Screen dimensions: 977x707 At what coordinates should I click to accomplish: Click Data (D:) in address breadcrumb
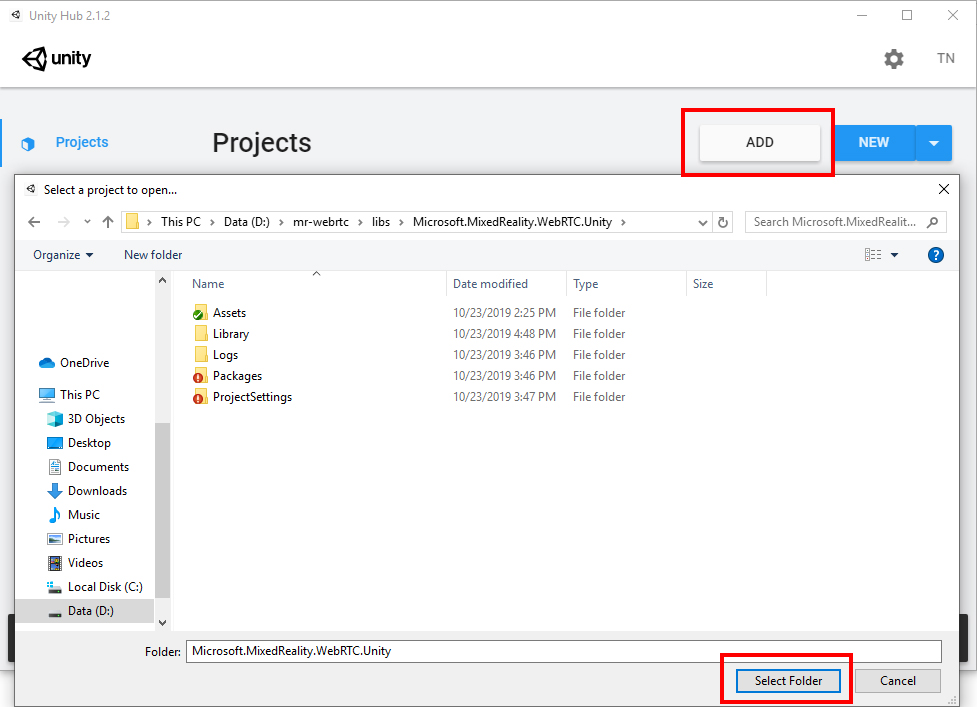click(x=247, y=222)
